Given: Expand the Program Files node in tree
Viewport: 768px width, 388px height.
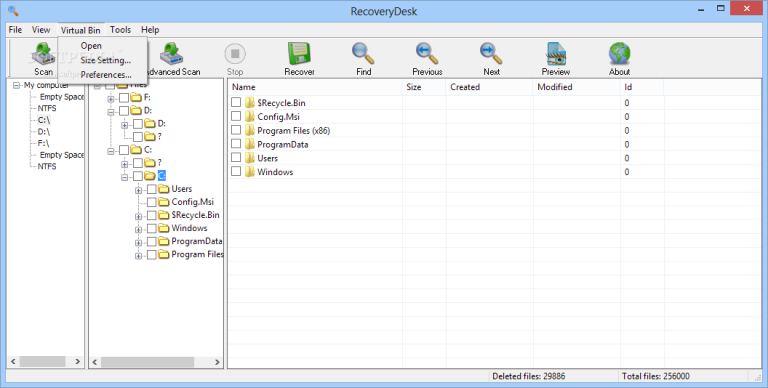Looking at the screenshot, I should tap(139, 256).
